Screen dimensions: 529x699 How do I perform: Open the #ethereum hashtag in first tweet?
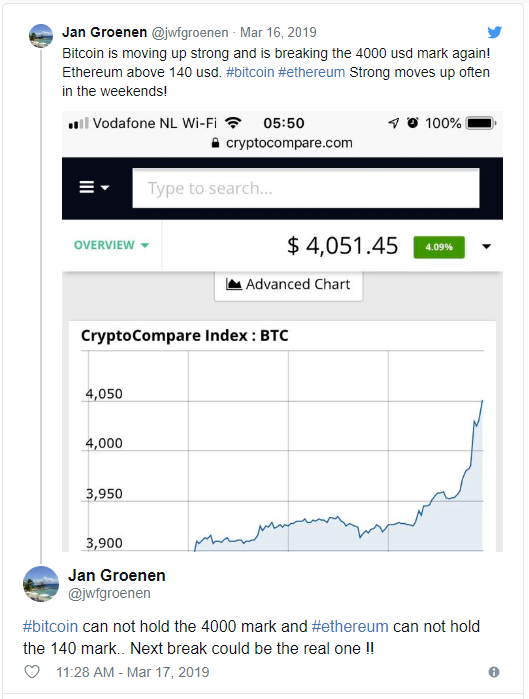click(x=312, y=72)
